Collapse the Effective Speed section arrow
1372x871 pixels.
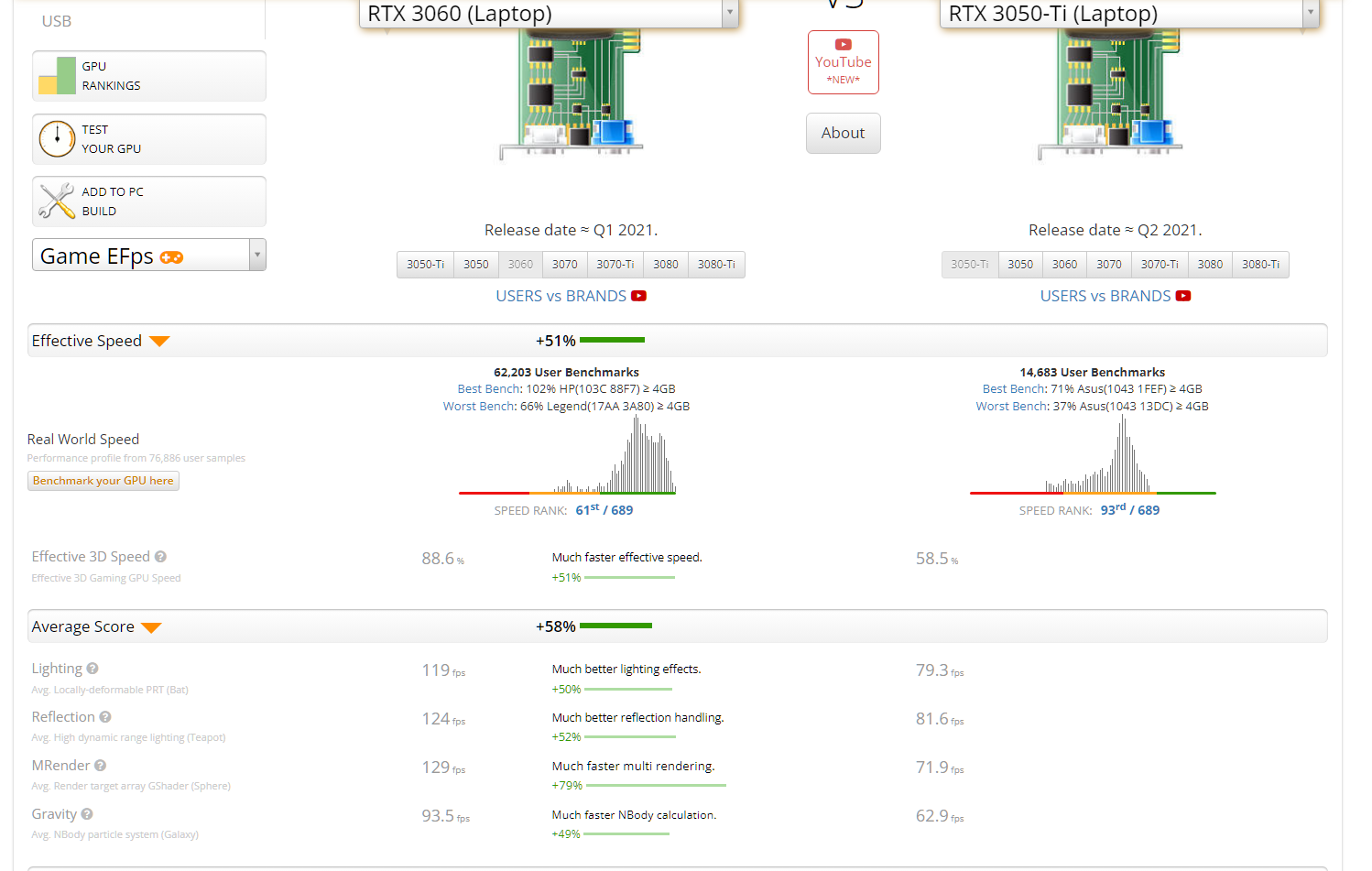(159, 342)
